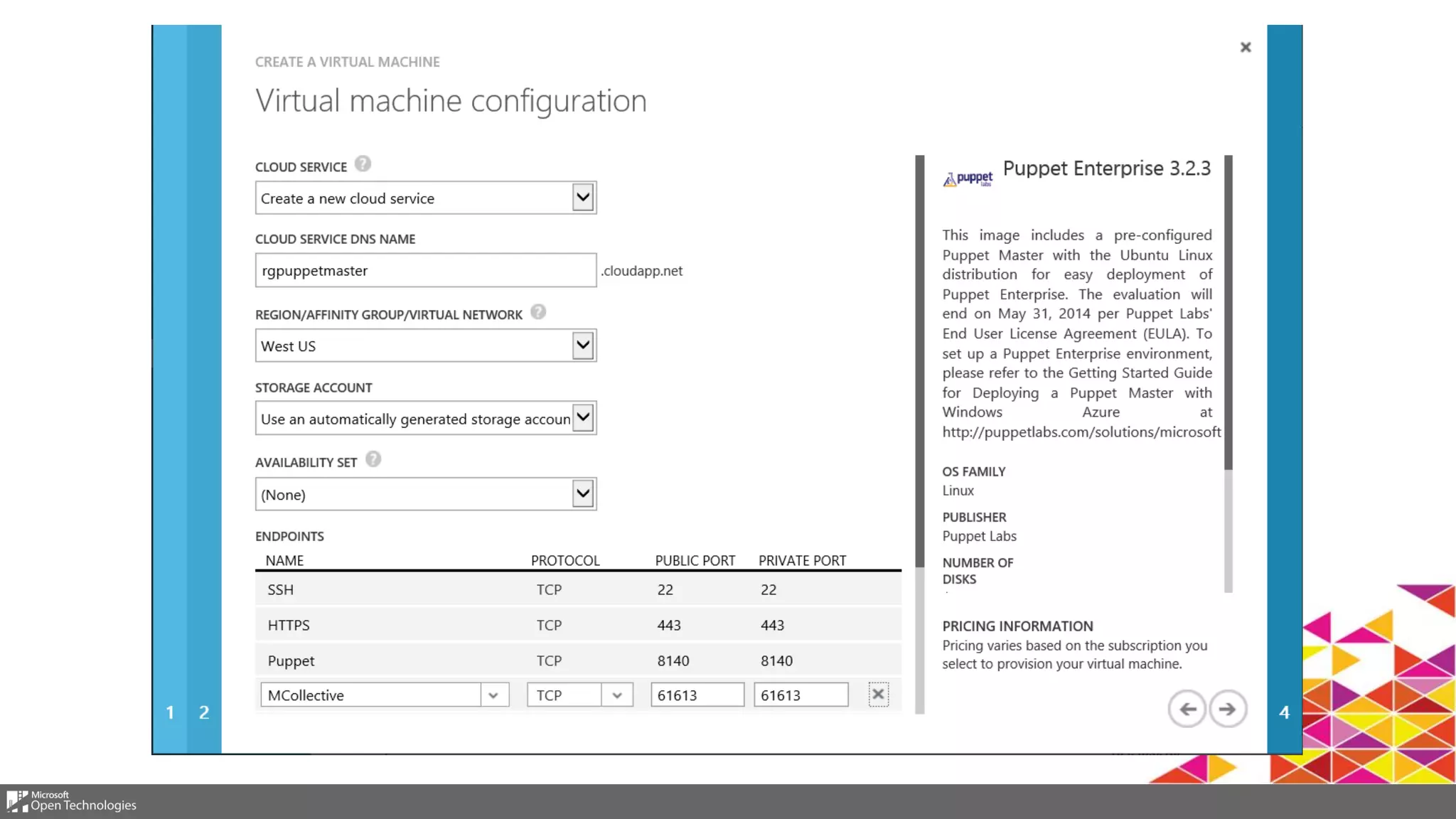This screenshot has width=1456, height=819.
Task: Click the Region/Affinity Group help icon
Action: click(x=538, y=312)
